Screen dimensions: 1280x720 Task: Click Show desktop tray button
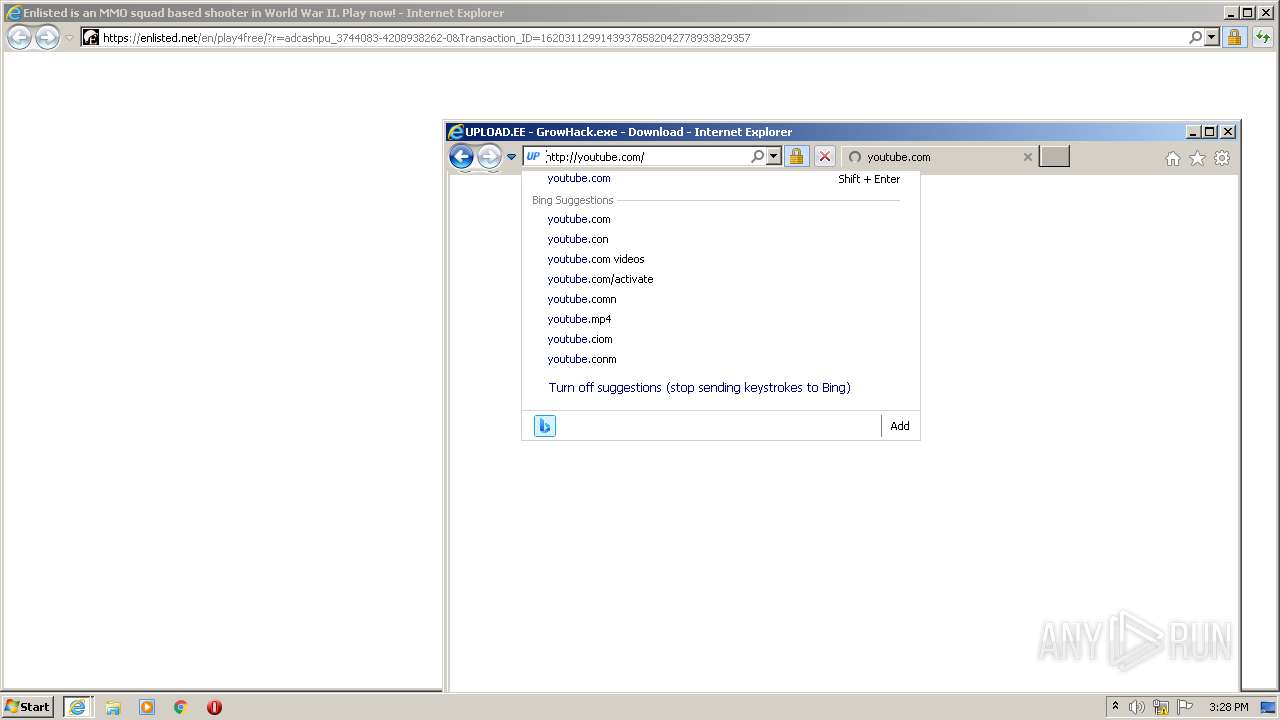(1268, 707)
